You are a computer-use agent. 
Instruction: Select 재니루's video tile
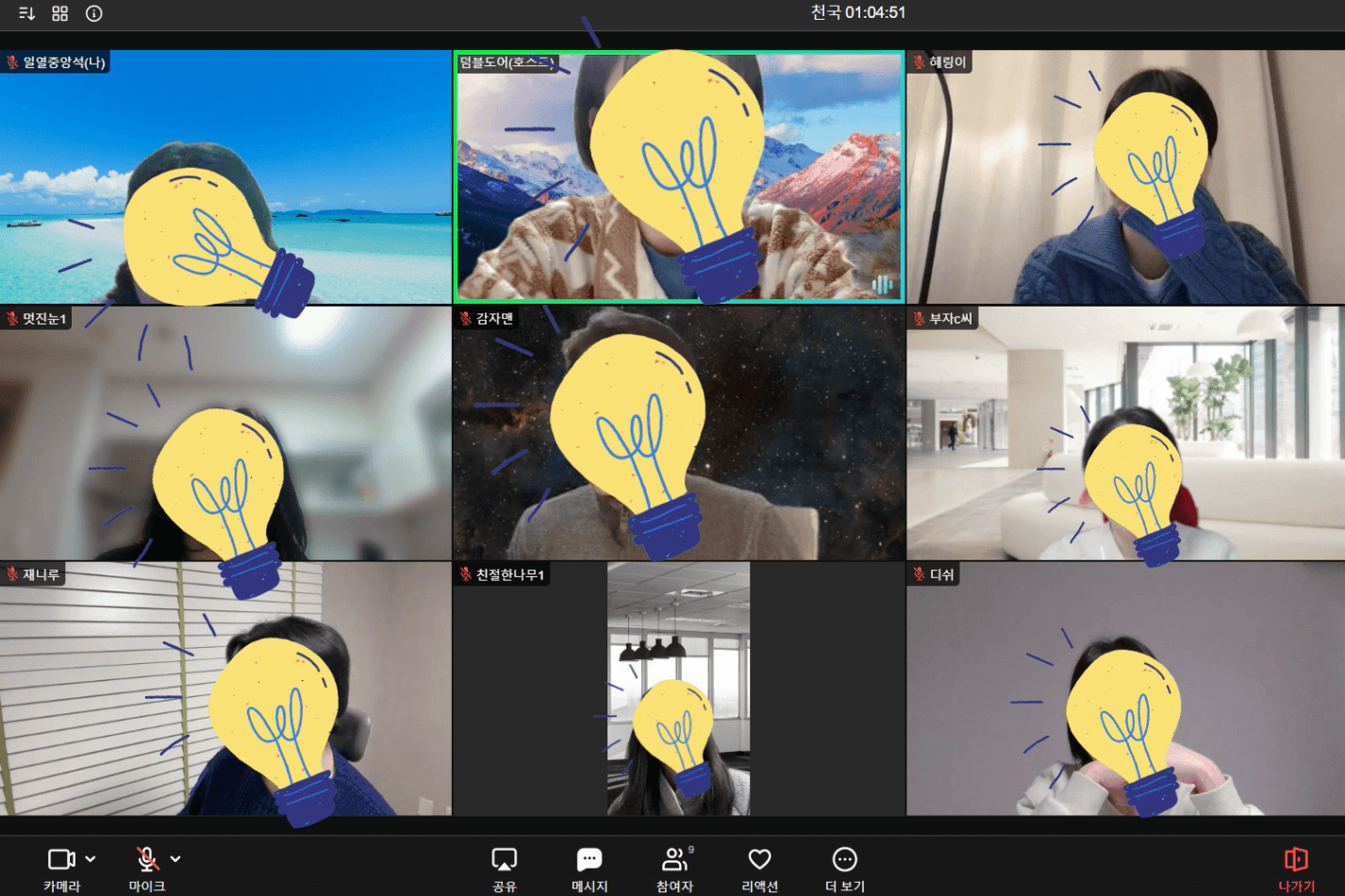(225, 689)
